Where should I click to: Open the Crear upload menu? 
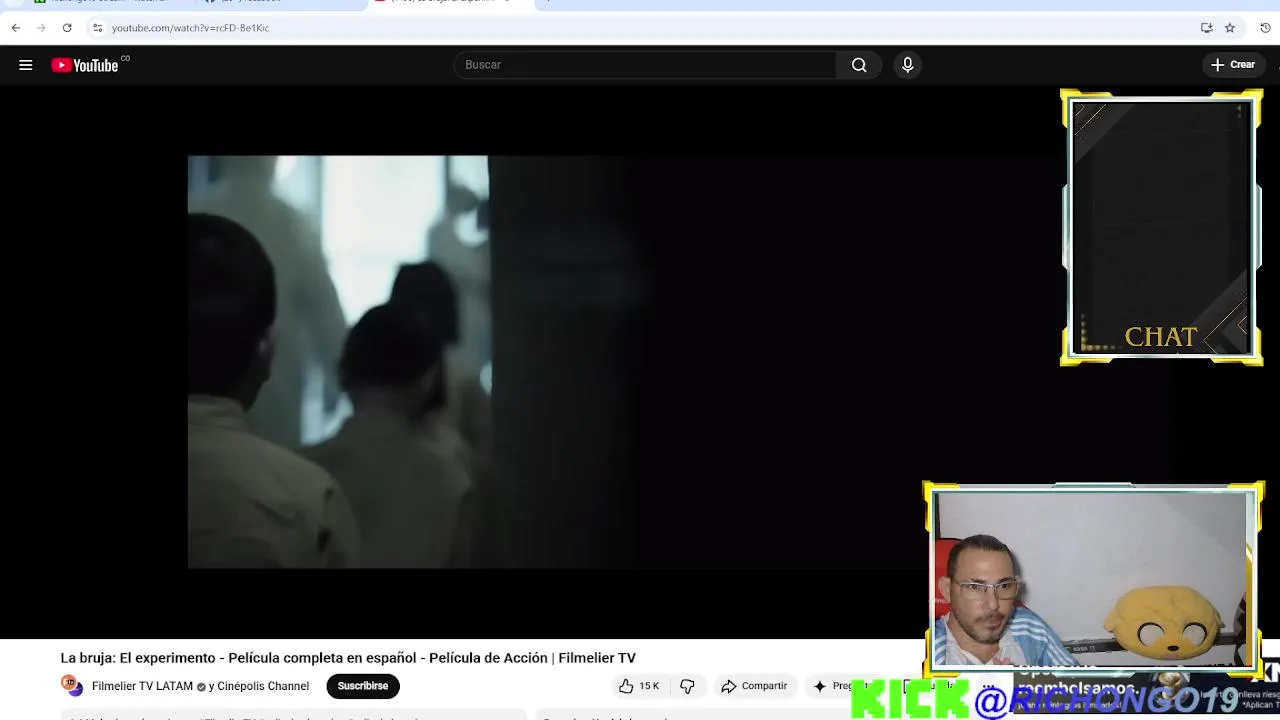point(1232,65)
